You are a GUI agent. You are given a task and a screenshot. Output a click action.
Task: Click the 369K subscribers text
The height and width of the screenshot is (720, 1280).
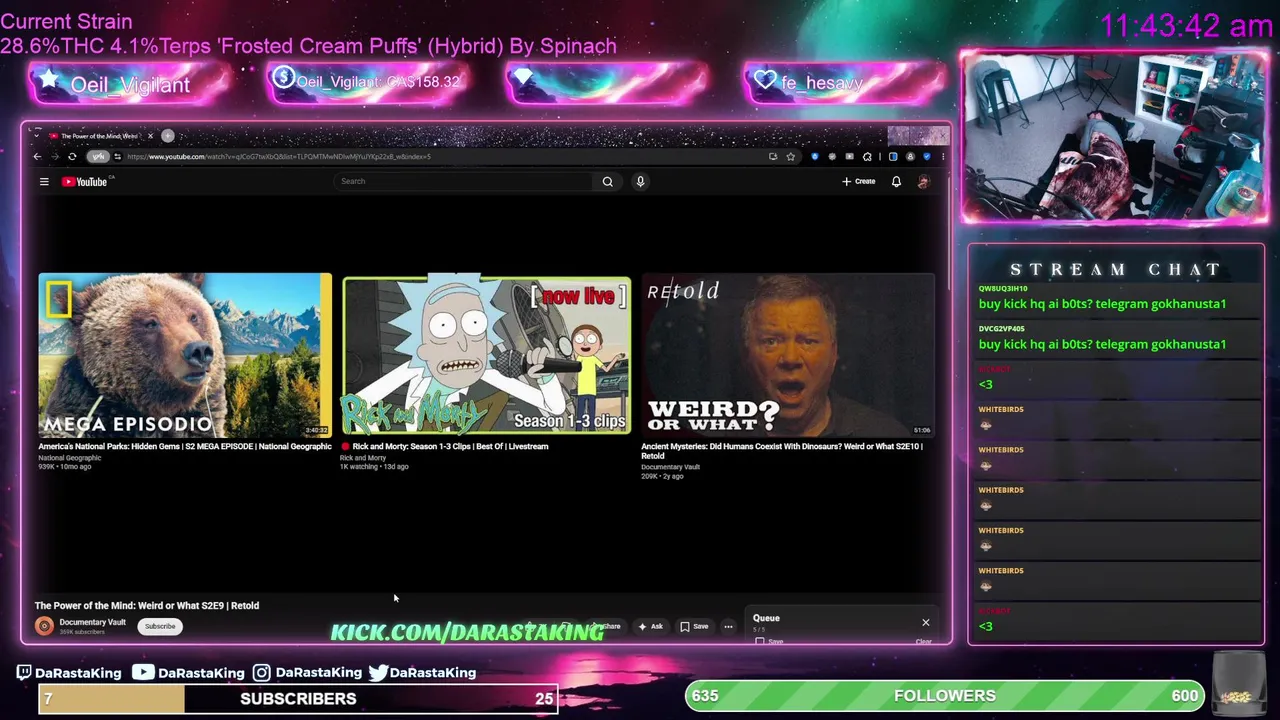82,632
